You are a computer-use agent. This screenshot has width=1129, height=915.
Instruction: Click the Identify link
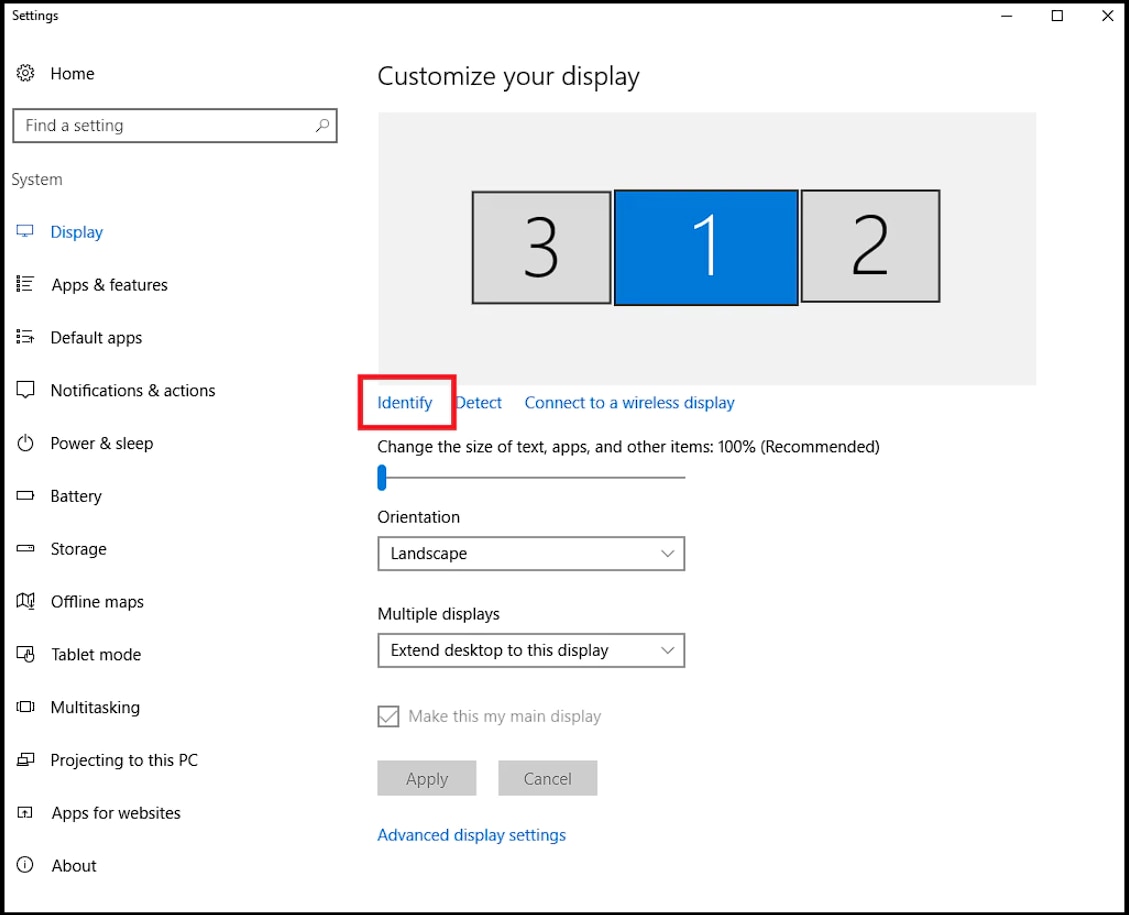point(405,402)
